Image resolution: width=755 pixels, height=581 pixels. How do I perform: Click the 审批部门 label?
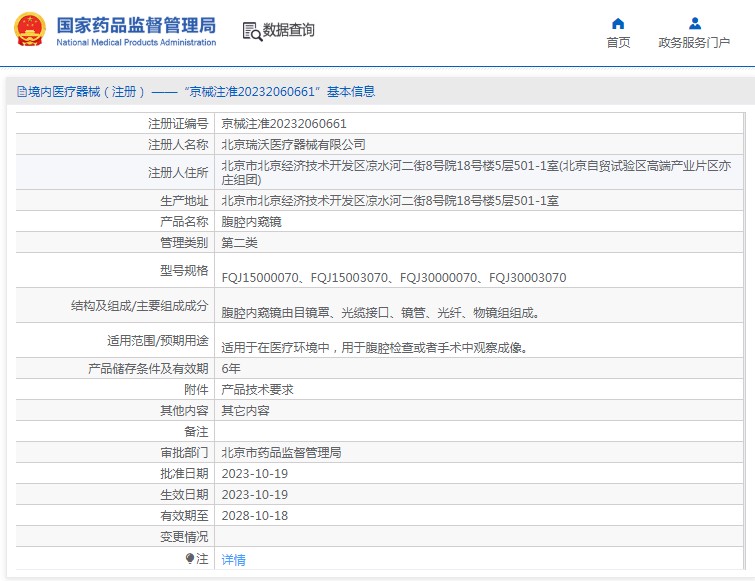(x=184, y=452)
